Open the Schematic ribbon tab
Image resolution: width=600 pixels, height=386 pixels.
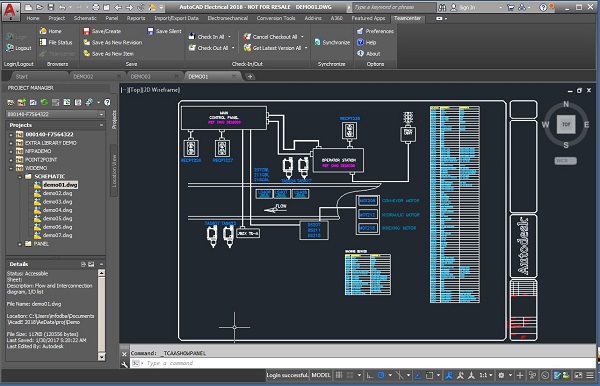(x=85, y=18)
